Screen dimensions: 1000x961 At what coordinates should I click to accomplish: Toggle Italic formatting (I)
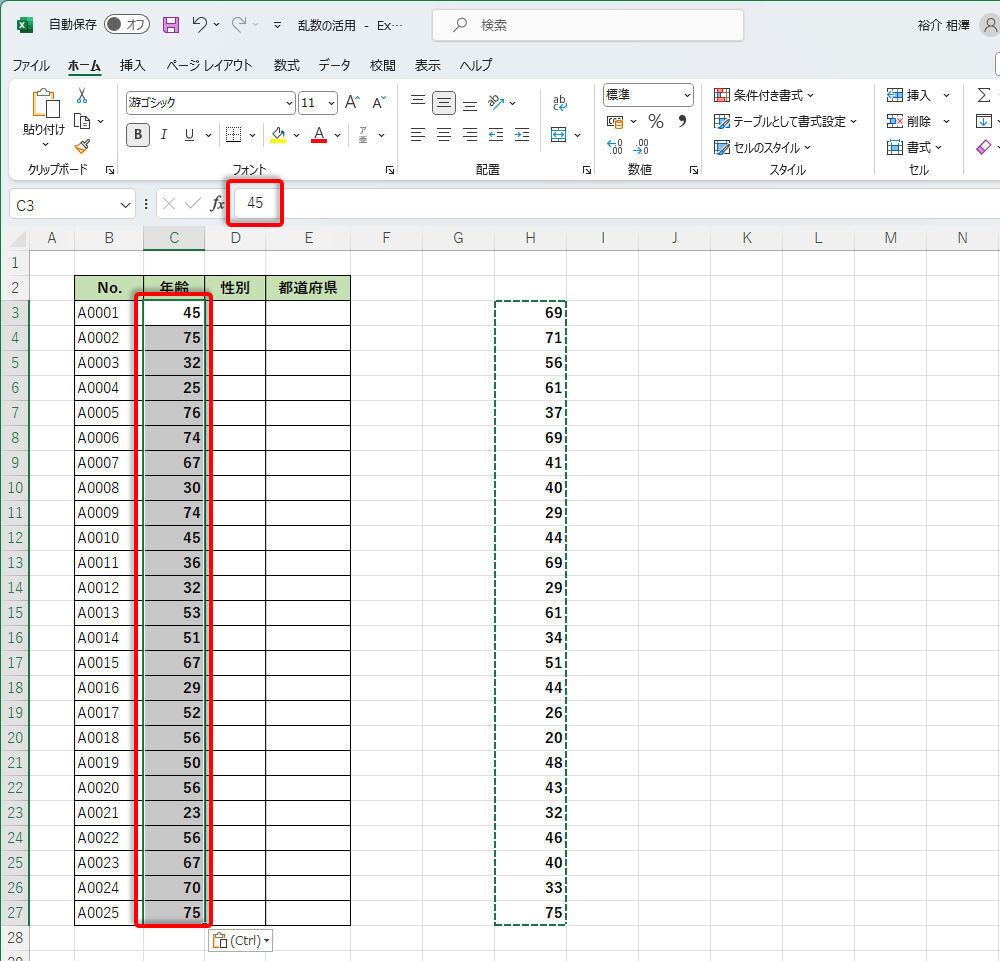click(x=163, y=135)
